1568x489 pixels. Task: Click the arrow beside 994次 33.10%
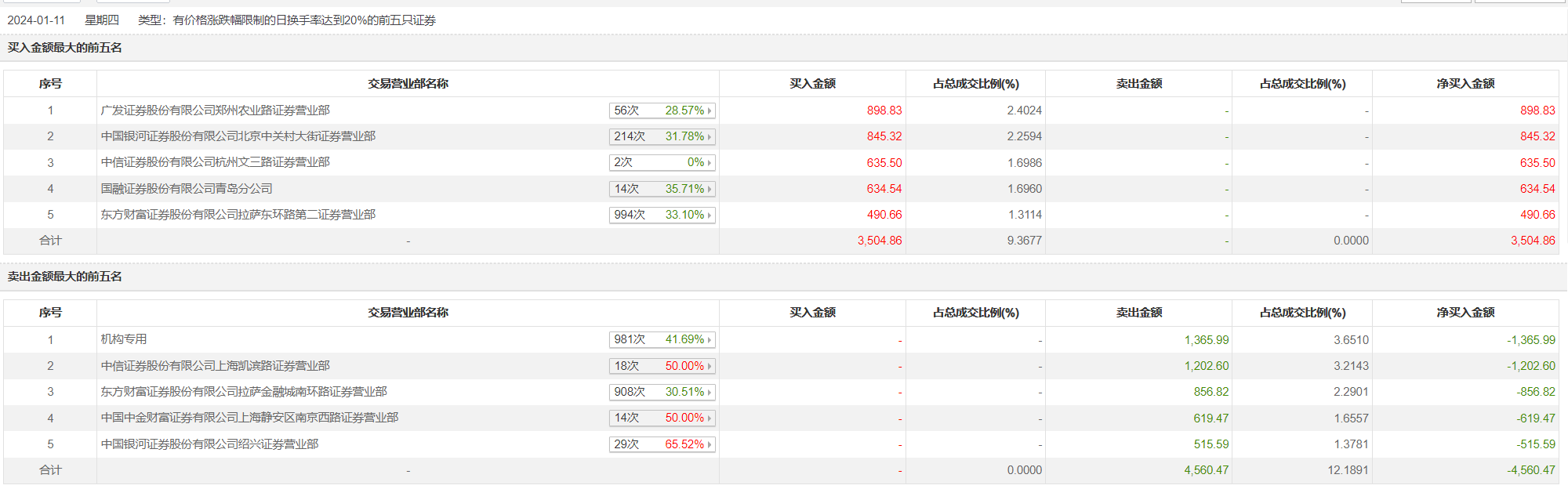(x=709, y=215)
